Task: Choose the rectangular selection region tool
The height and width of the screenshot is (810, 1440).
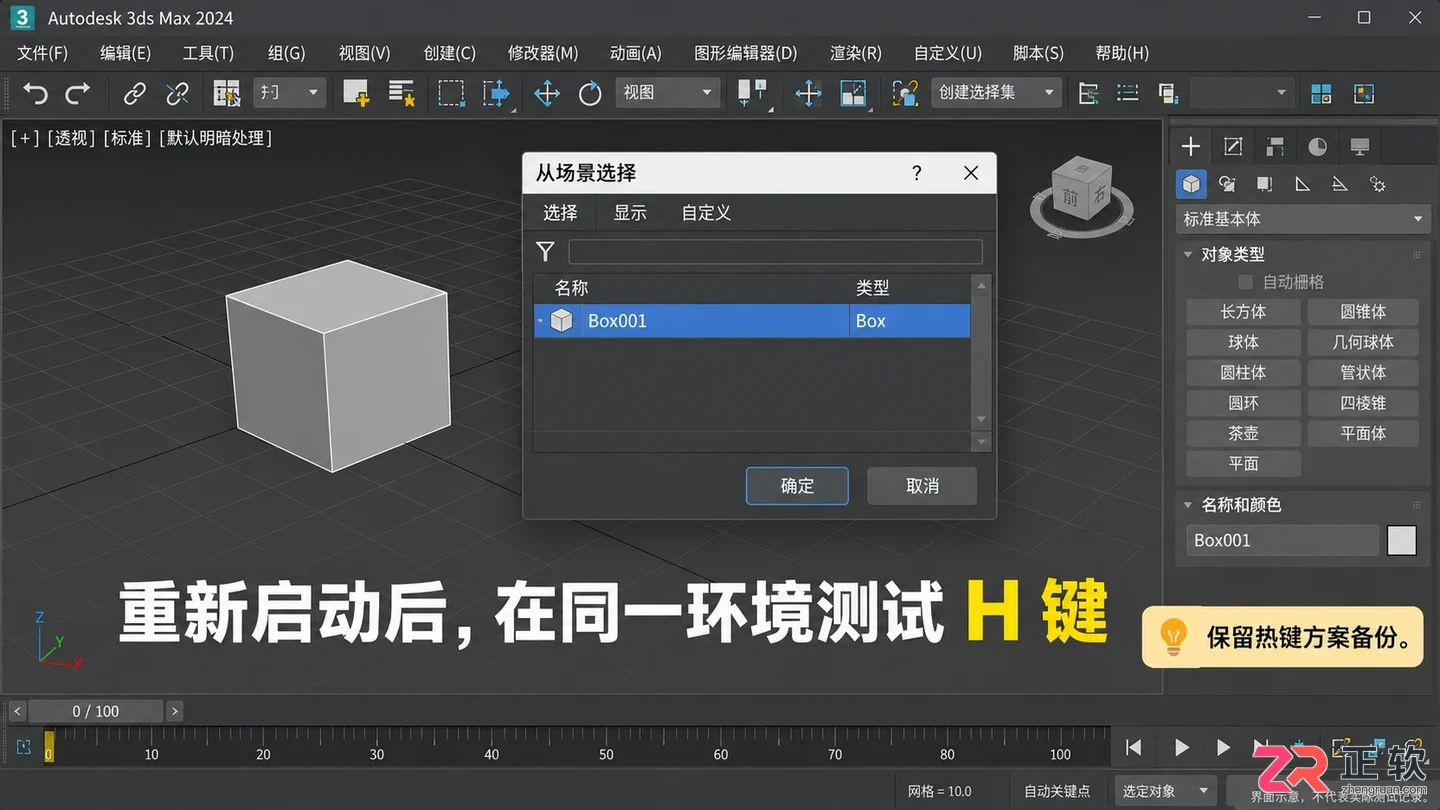Action: (x=451, y=93)
